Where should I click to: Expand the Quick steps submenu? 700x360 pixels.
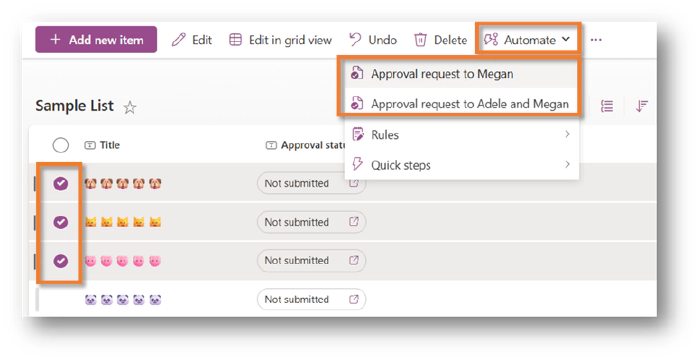click(462, 165)
